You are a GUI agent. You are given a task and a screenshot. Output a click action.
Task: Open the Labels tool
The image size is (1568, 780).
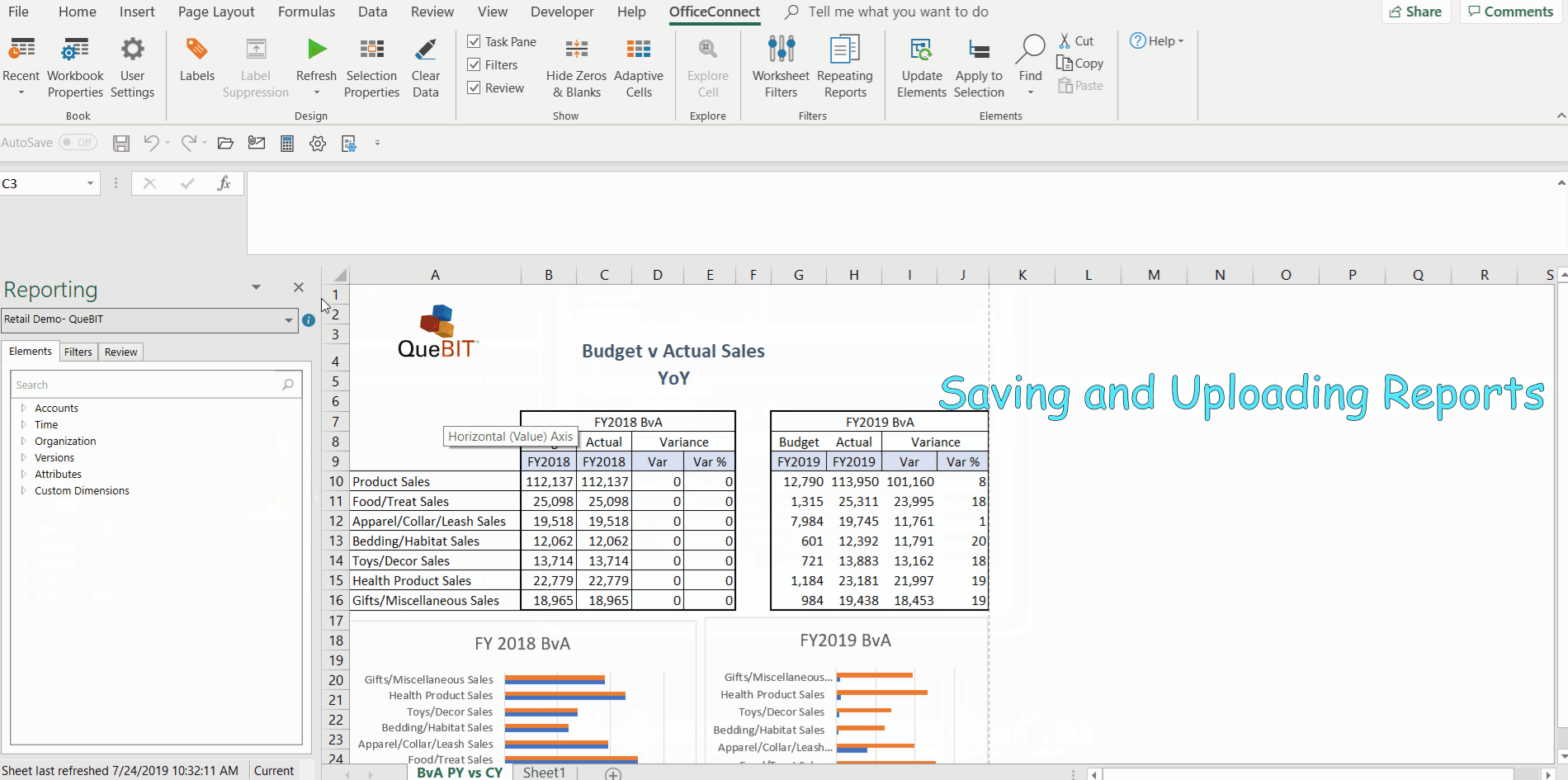(196, 66)
